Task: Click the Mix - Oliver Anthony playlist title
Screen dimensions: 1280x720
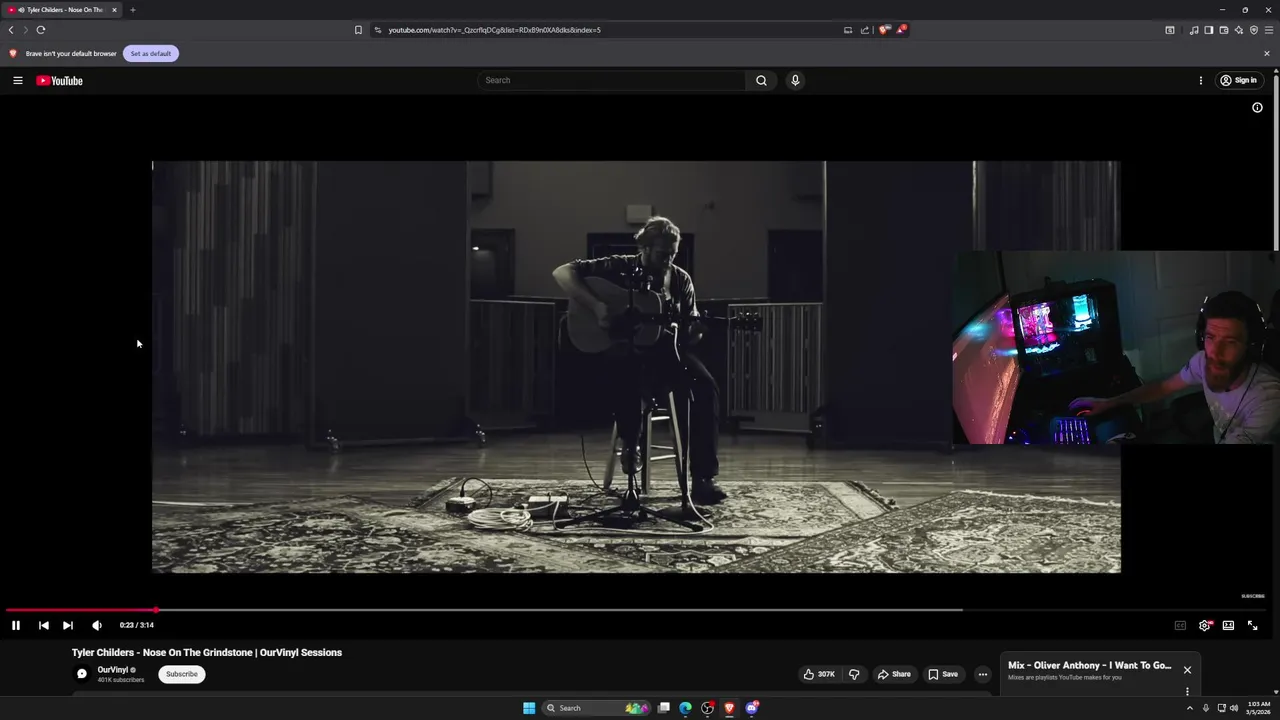Action: coord(1089,665)
